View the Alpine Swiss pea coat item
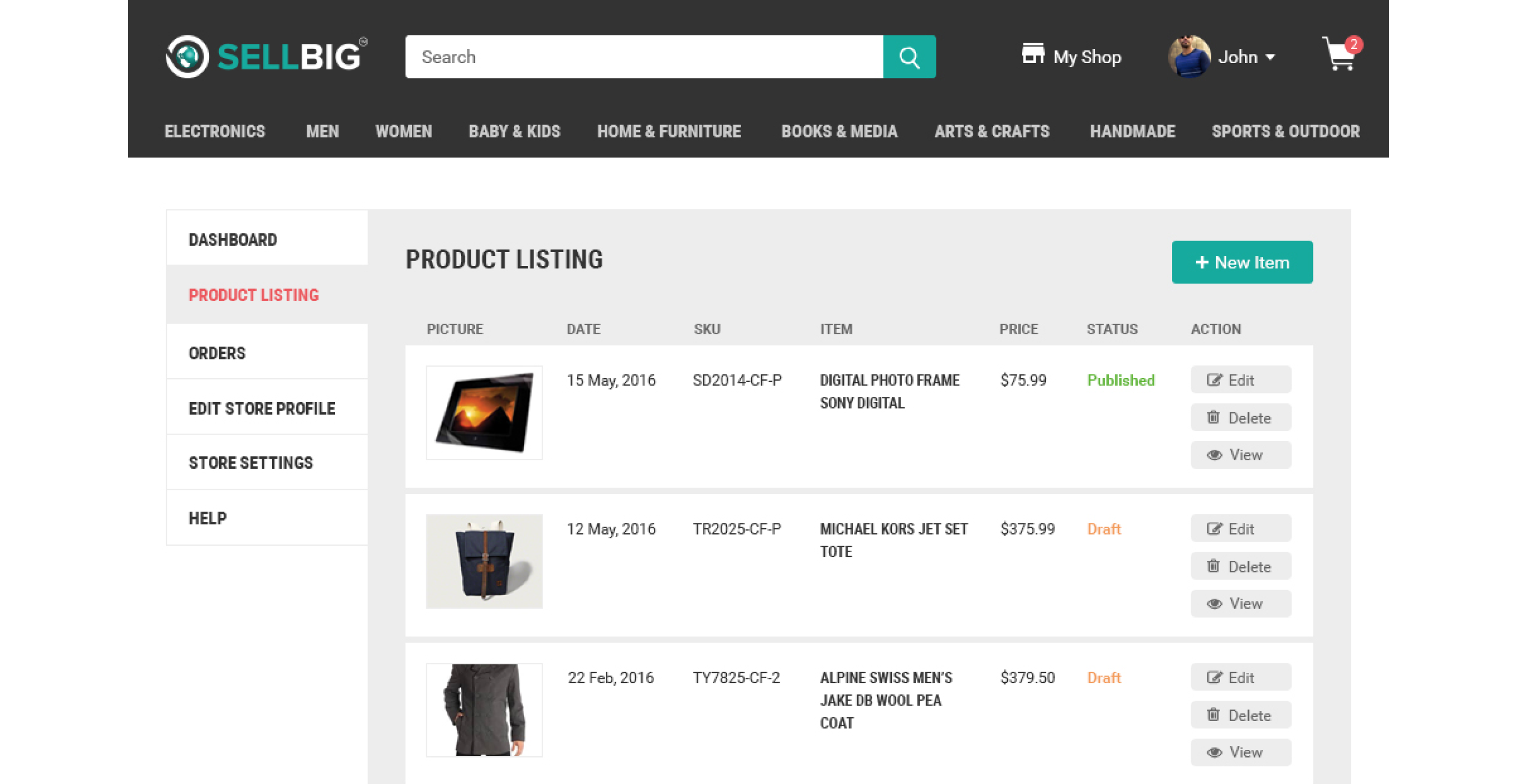 tap(1241, 753)
